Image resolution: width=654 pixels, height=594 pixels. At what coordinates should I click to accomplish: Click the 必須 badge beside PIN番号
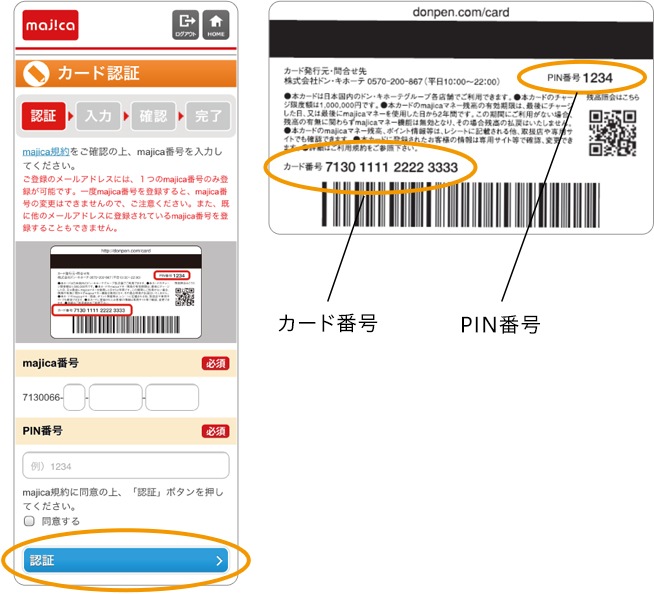[216, 431]
